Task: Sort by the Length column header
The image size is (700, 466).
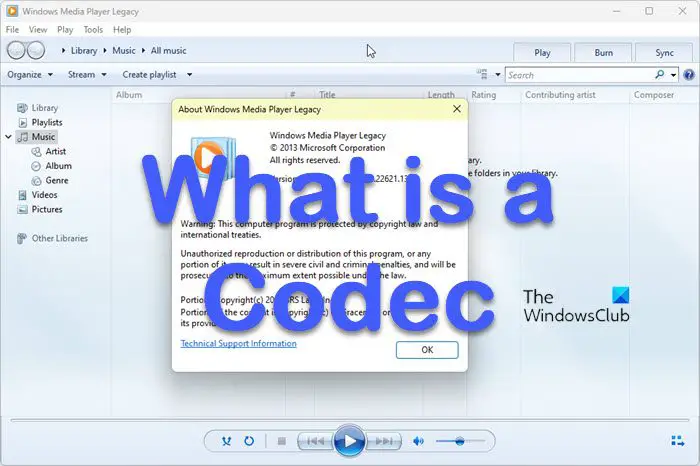Action: point(441,95)
